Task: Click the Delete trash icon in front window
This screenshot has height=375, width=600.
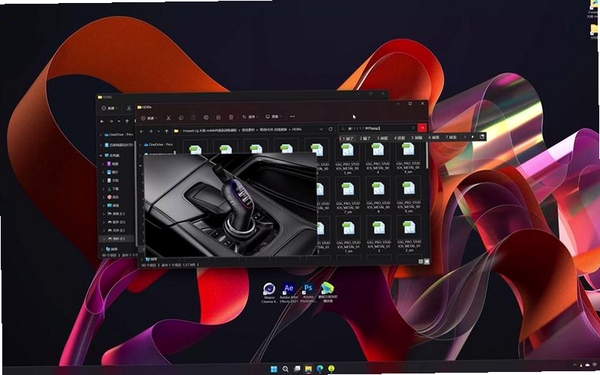Action: click(231, 117)
